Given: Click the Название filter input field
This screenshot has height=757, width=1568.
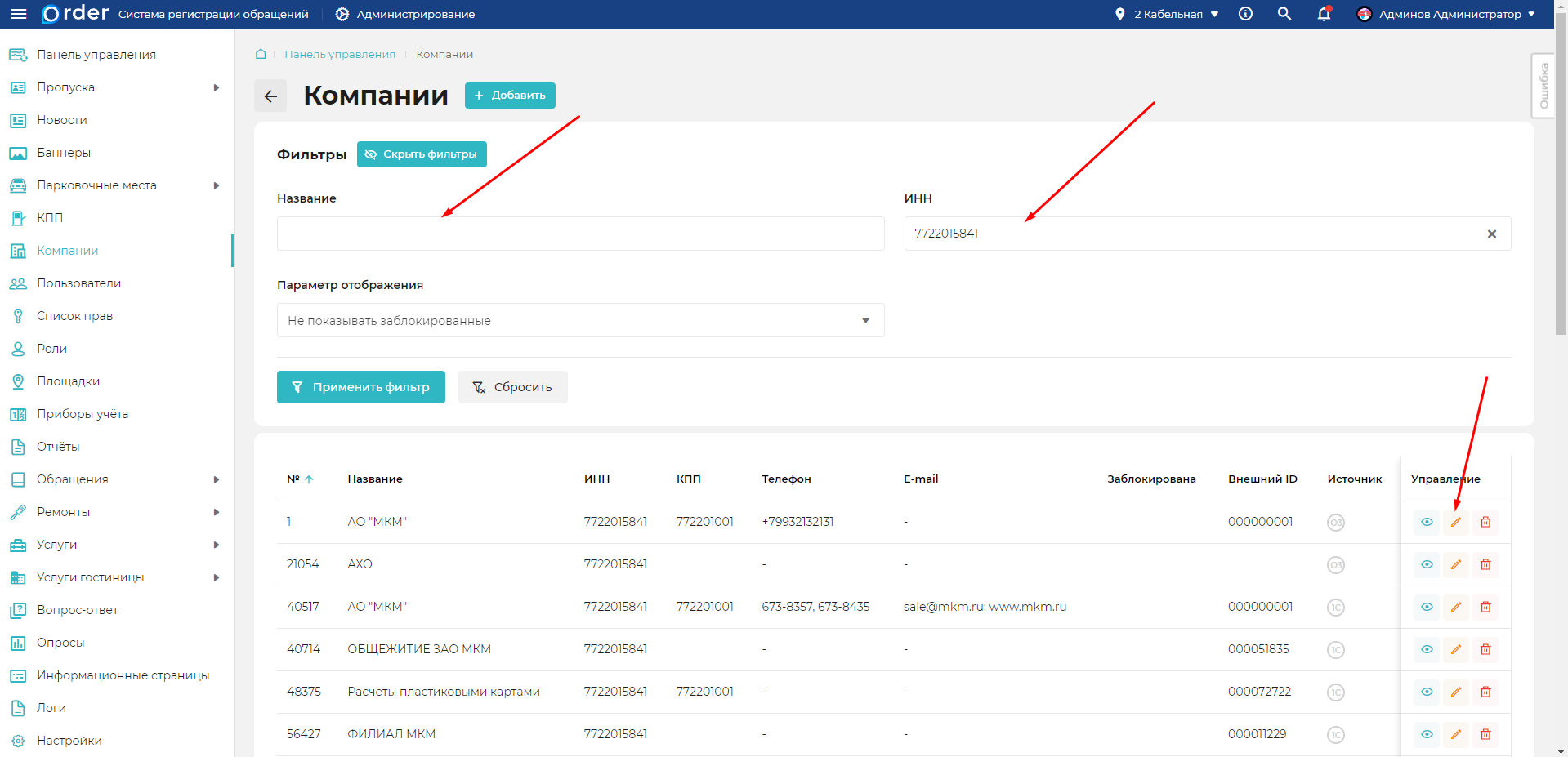Looking at the screenshot, I should coord(580,234).
